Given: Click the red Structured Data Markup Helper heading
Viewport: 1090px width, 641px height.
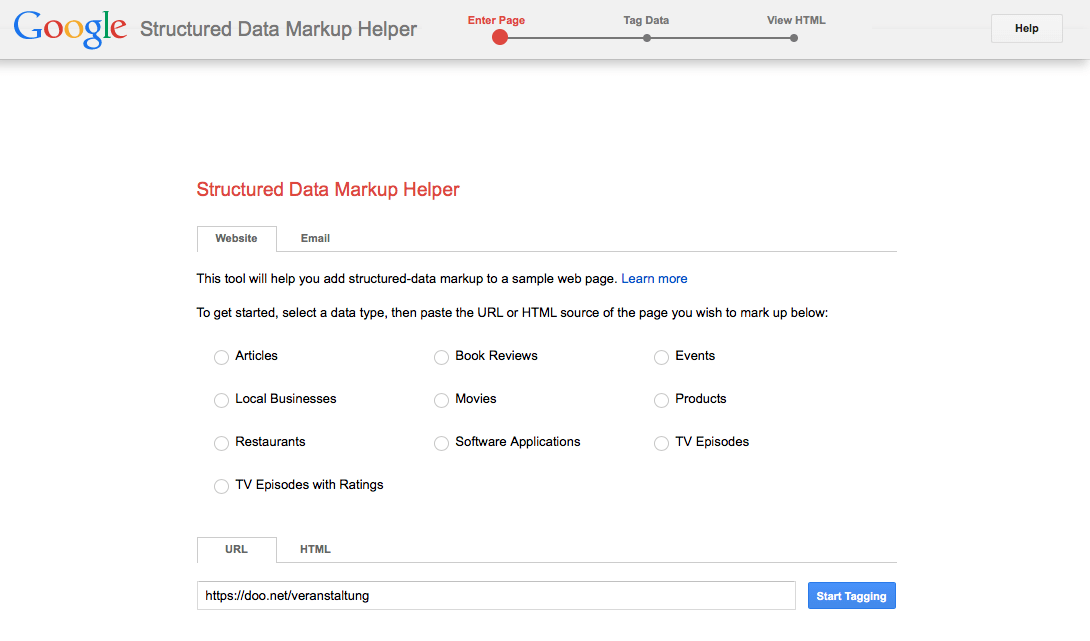Looking at the screenshot, I should click(x=327, y=189).
